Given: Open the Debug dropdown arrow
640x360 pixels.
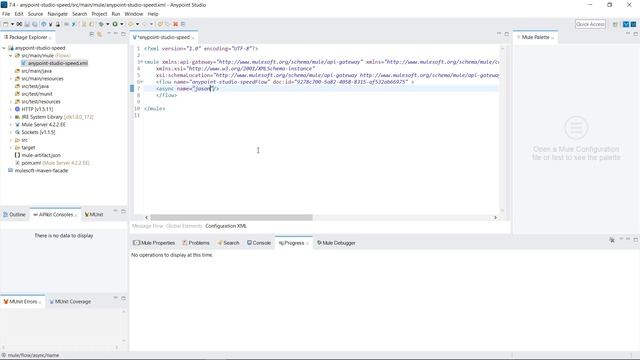Looking at the screenshot, I should [x=108, y=24].
